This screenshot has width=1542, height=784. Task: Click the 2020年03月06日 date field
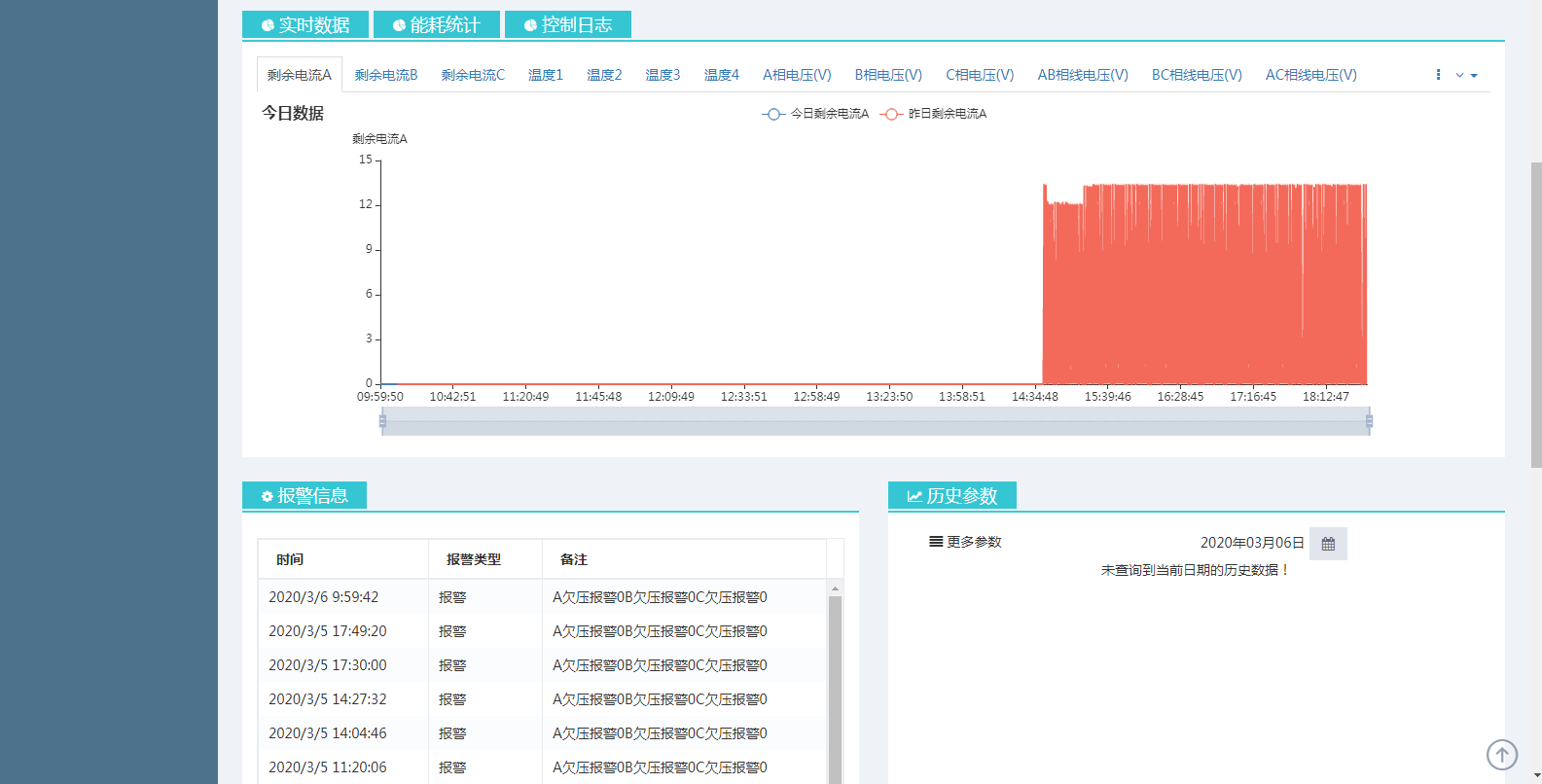click(x=1251, y=543)
